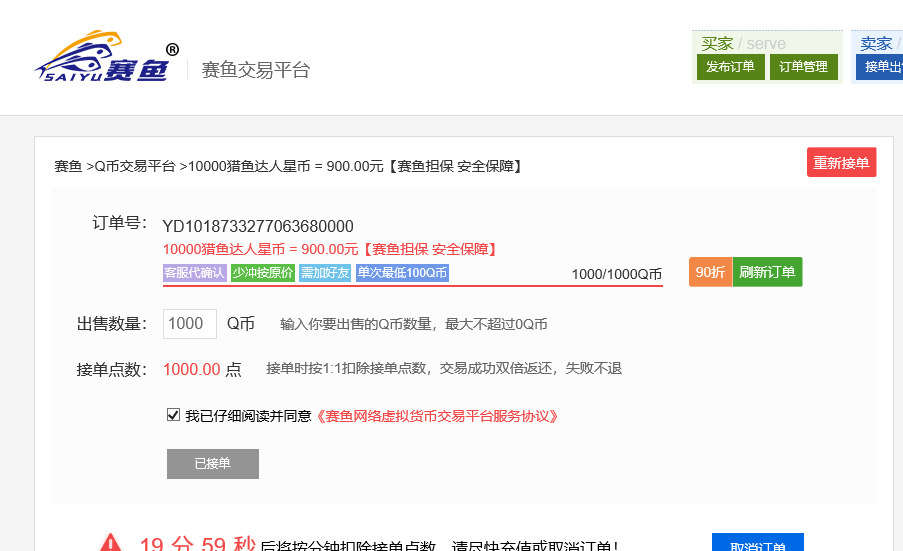Click the 买家 / serve header label

(743, 44)
